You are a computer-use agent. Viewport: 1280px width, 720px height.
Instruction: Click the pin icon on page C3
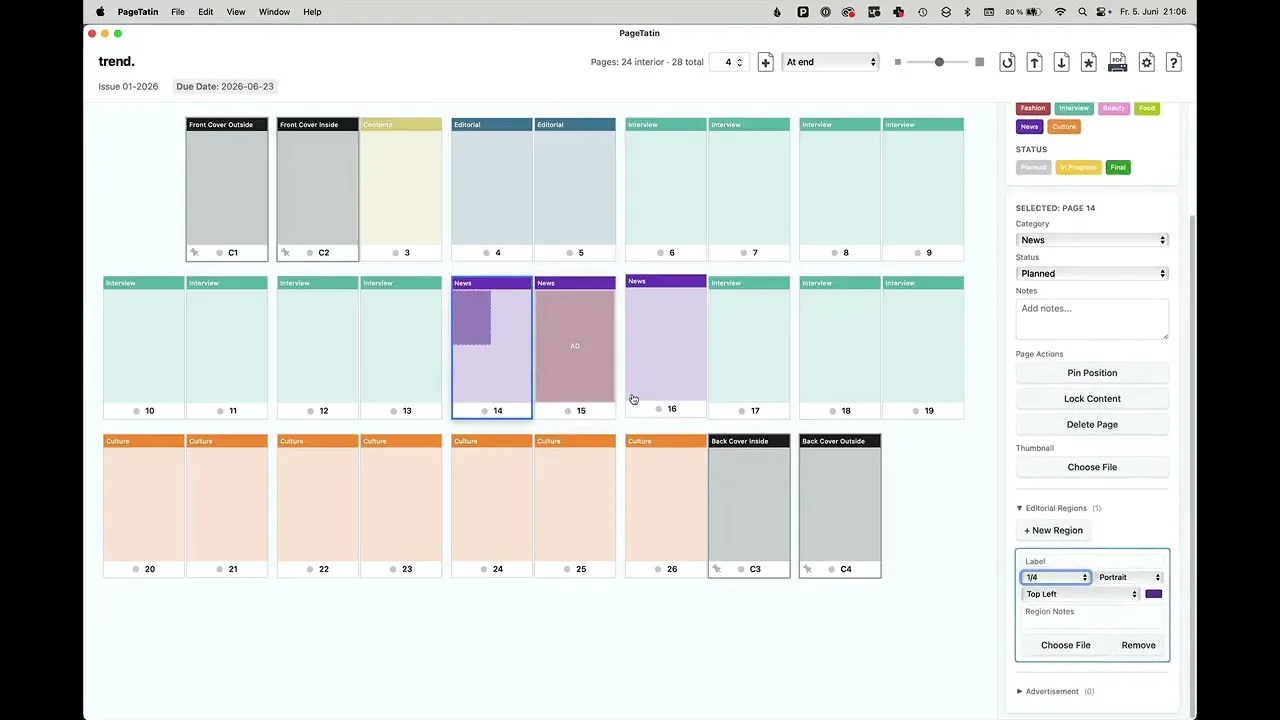click(717, 569)
